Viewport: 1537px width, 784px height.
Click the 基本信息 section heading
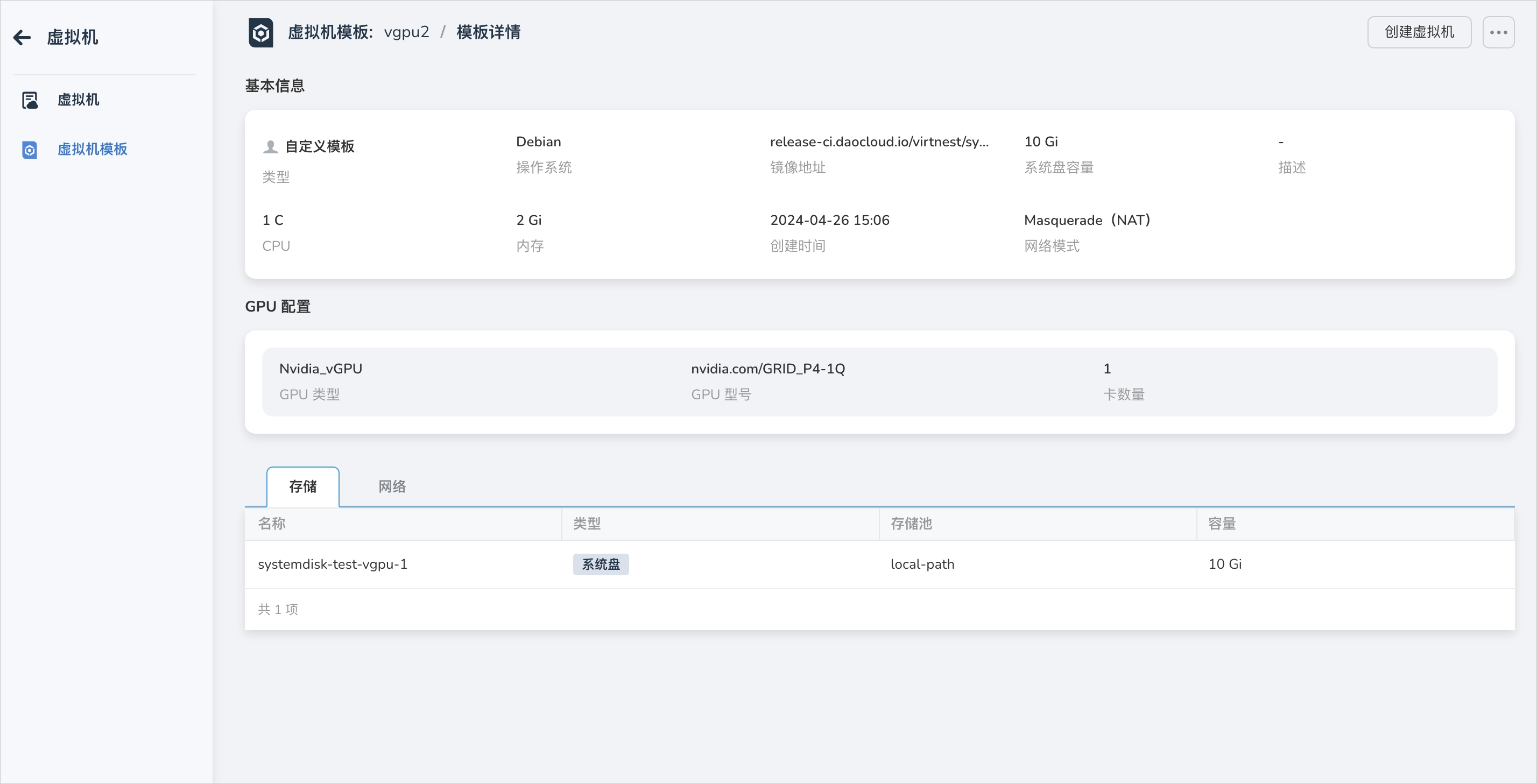(274, 86)
